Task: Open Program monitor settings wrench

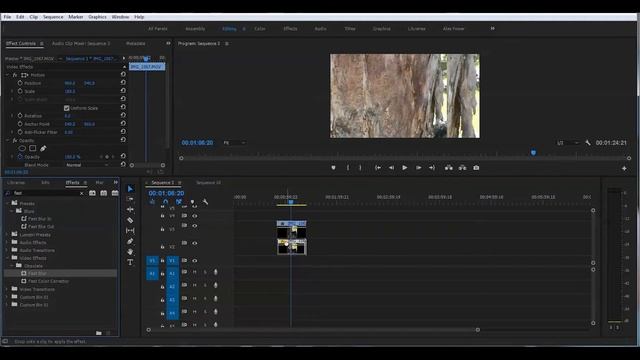Action: [588, 143]
